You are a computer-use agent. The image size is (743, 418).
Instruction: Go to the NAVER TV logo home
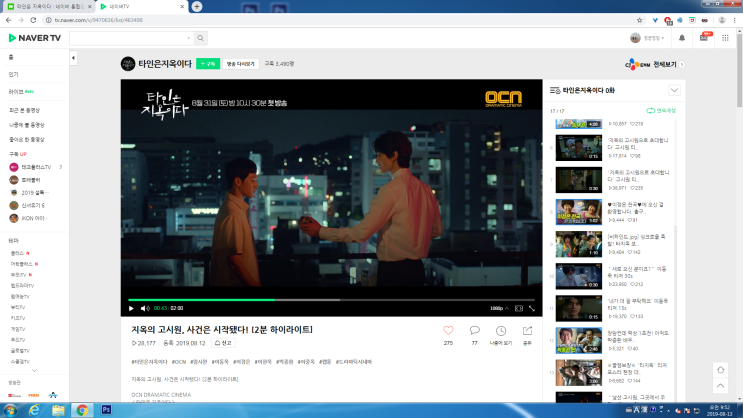point(35,38)
